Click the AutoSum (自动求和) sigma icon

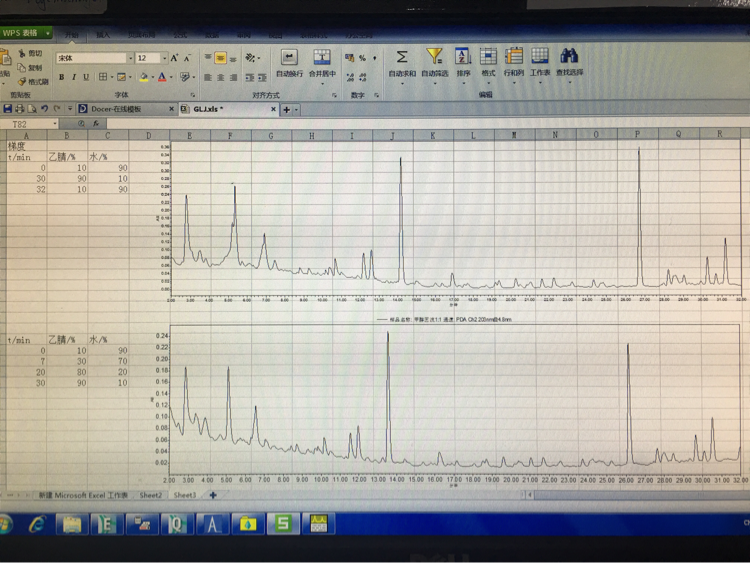pyautogui.click(x=402, y=57)
